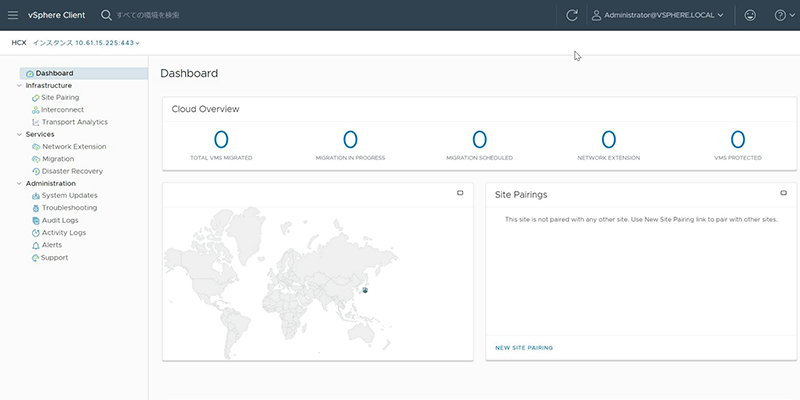Click the user account avatar icon

tap(596, 15)
